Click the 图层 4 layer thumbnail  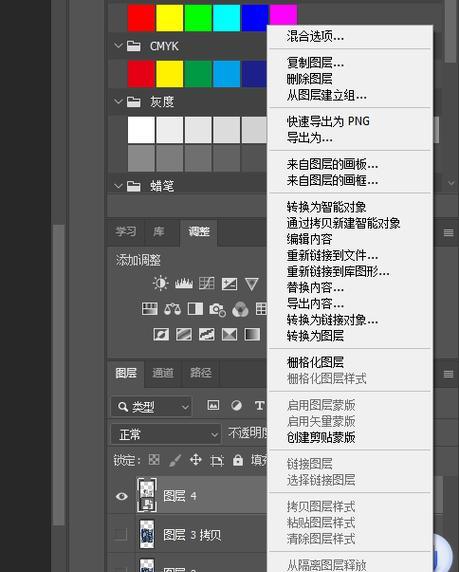(147, 495)
